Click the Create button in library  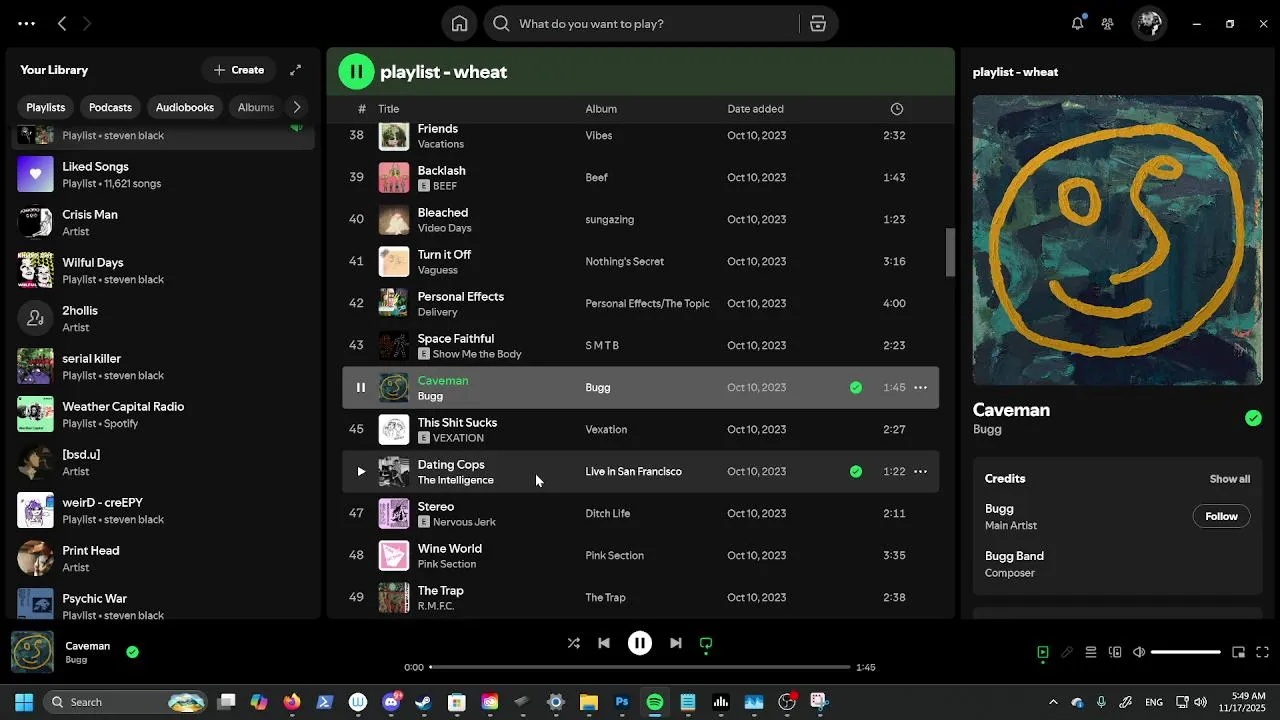239,70
